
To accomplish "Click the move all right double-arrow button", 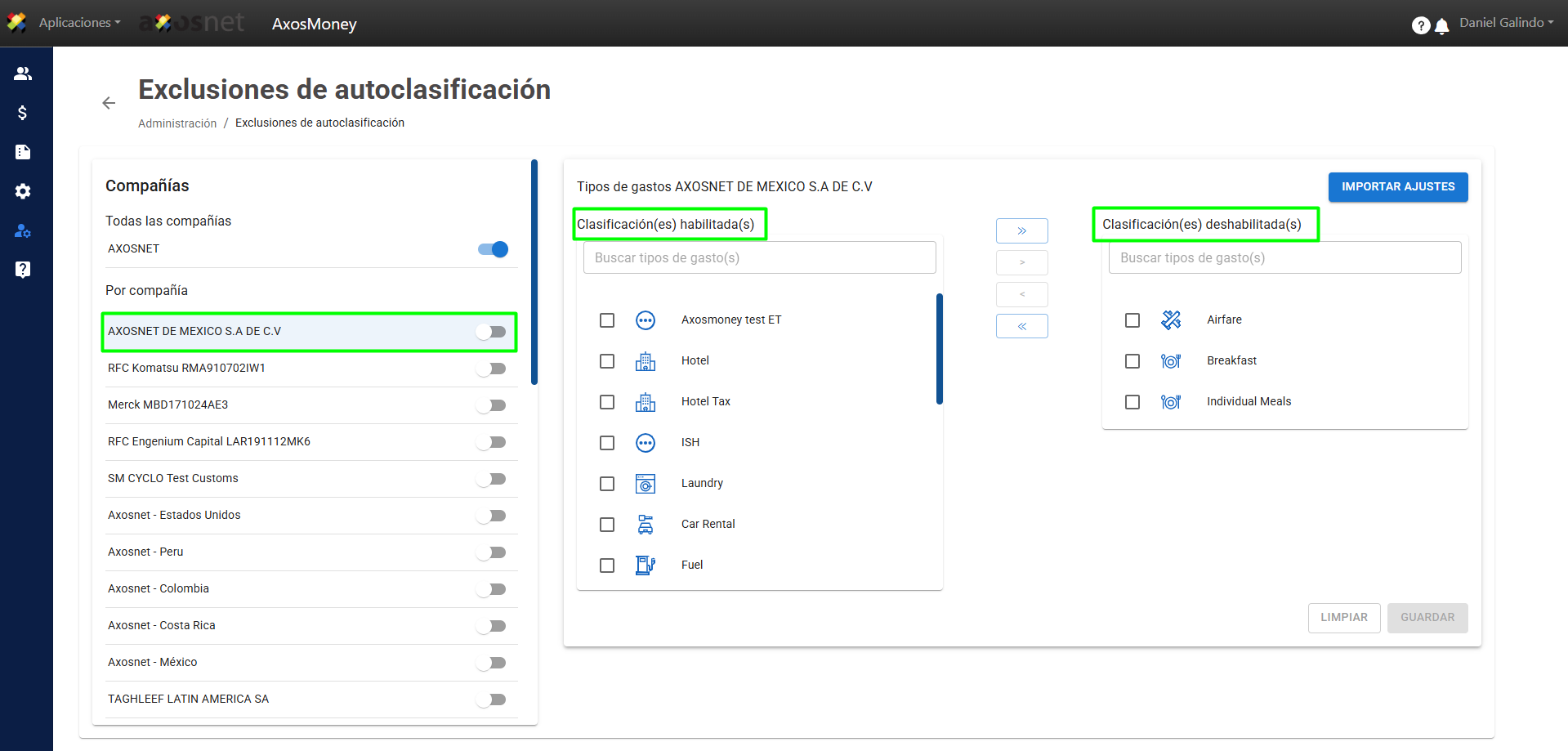I will pyautogui.click(x=1021, y=231).
